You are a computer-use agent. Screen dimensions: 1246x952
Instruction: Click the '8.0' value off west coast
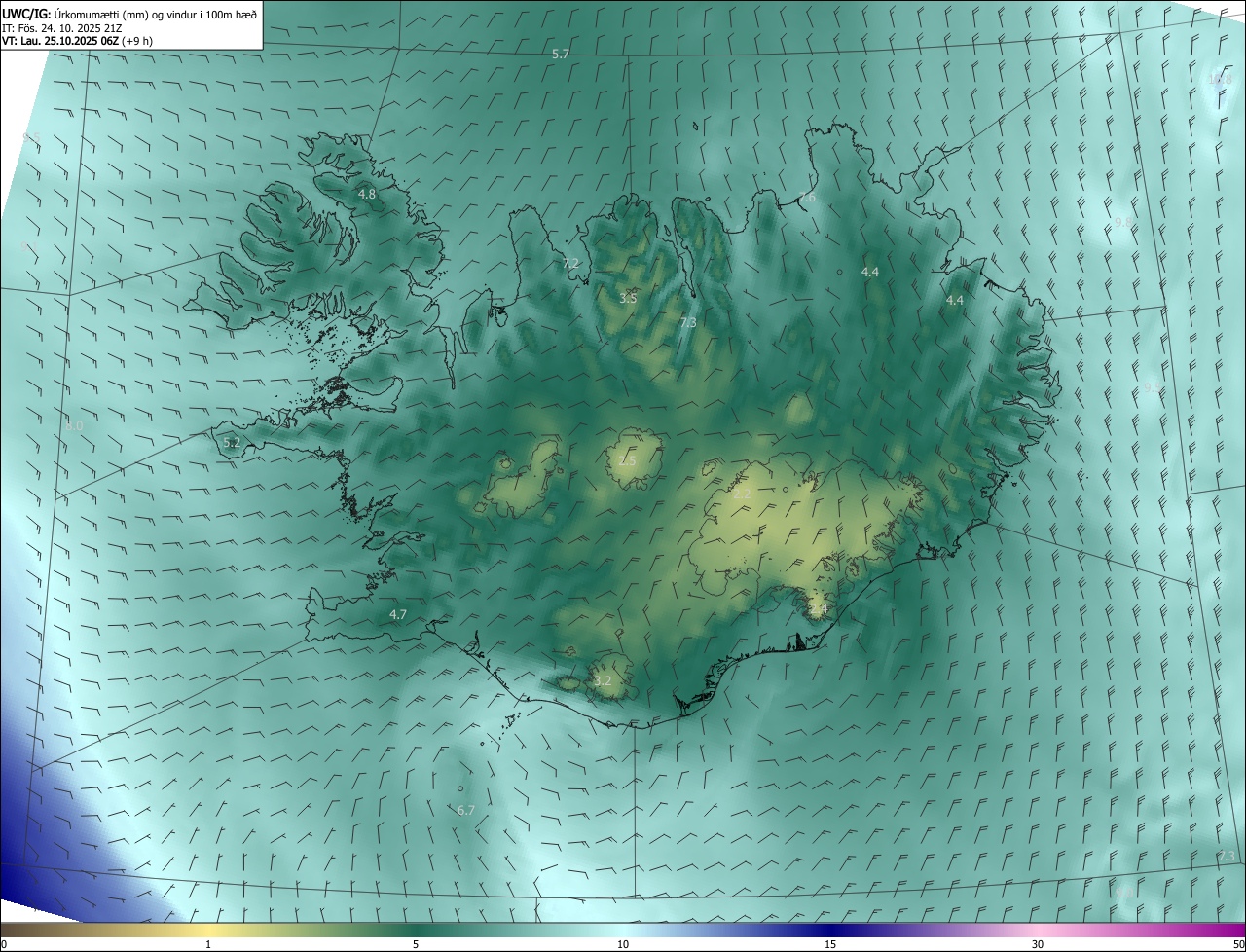pyautogui.click(x=74, y=426)
